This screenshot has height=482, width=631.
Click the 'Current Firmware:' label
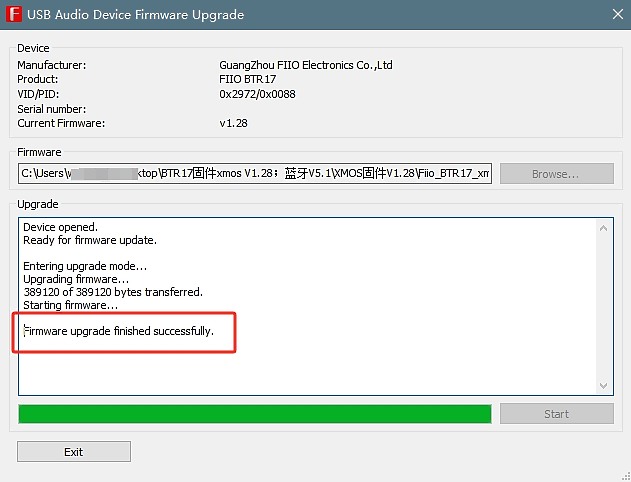[61, 123]
